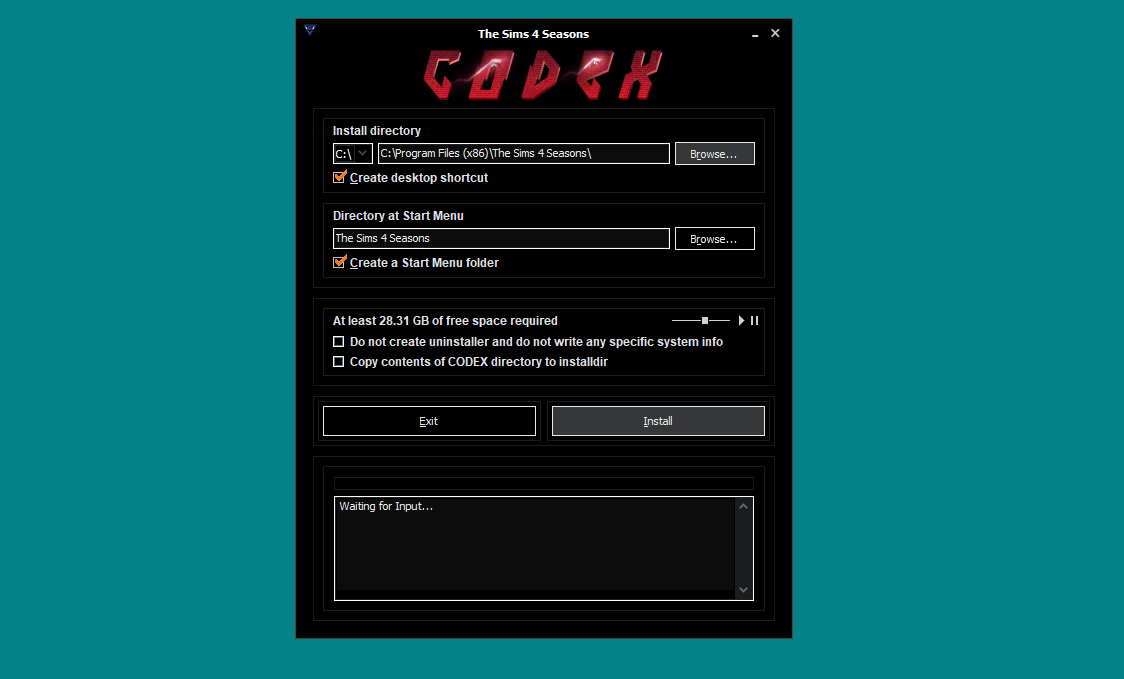The height and width of the screenshot is (679, 1124).
Task: Click the install directory path field
Action: (523, 153)
